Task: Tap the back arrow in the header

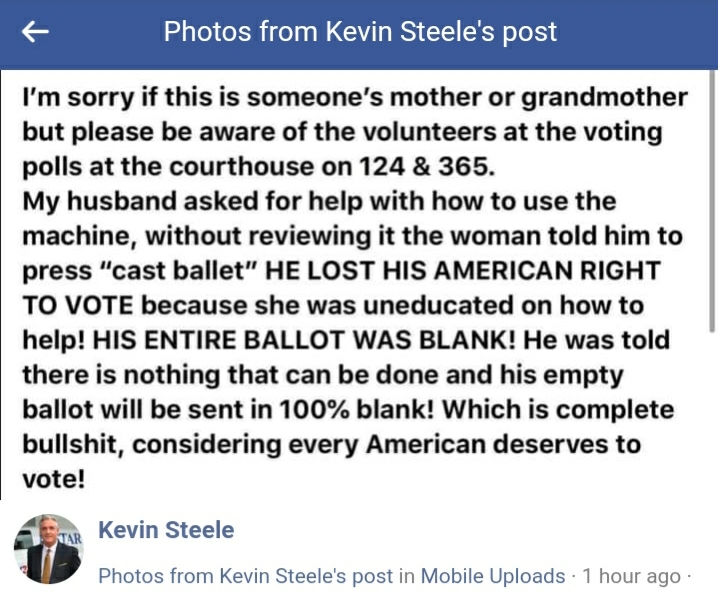Action: click(36, 32)
